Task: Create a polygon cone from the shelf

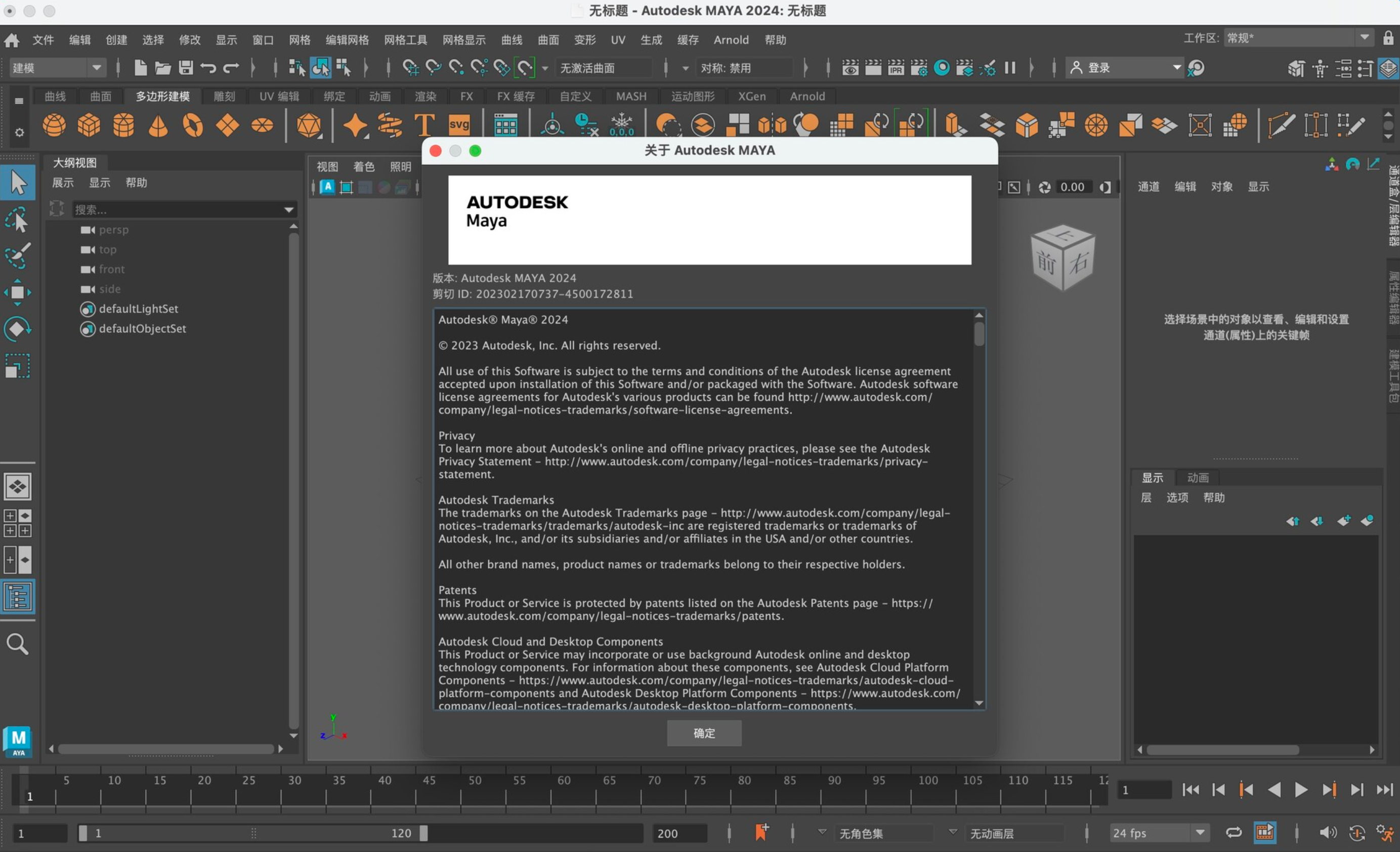Action: click(x=158, y=125)
